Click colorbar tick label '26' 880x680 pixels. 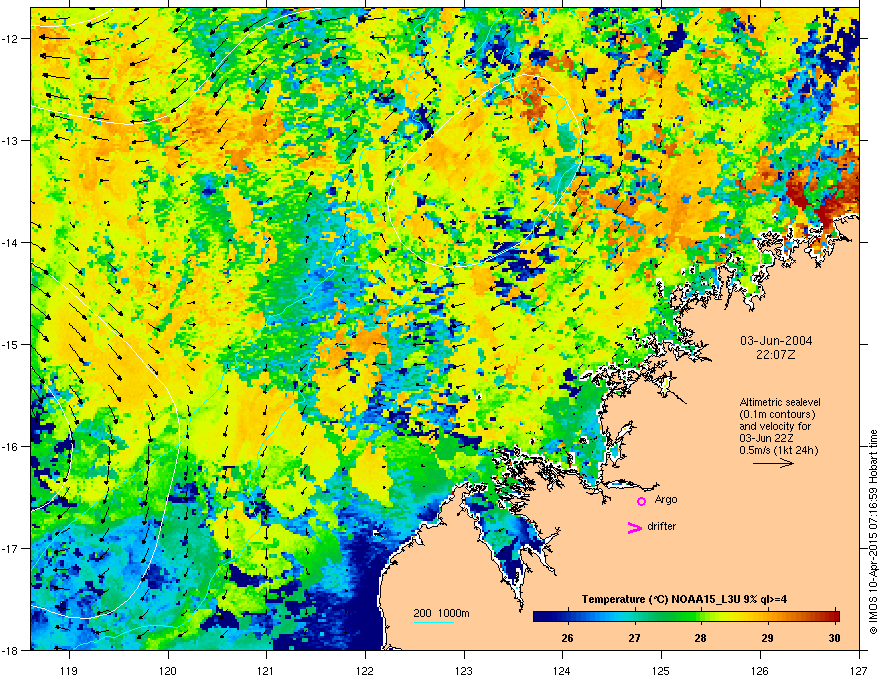(x=567, y=638)
